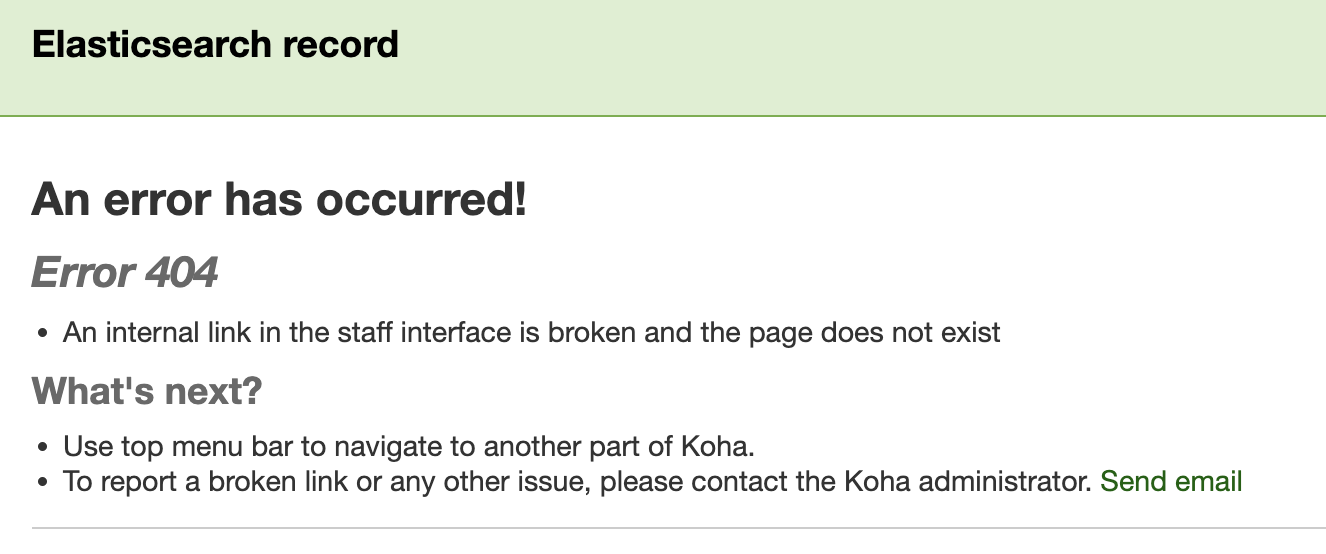Click the bullet before An internal link
This screenshot has height=554, width=1326.
click(43, 333)
